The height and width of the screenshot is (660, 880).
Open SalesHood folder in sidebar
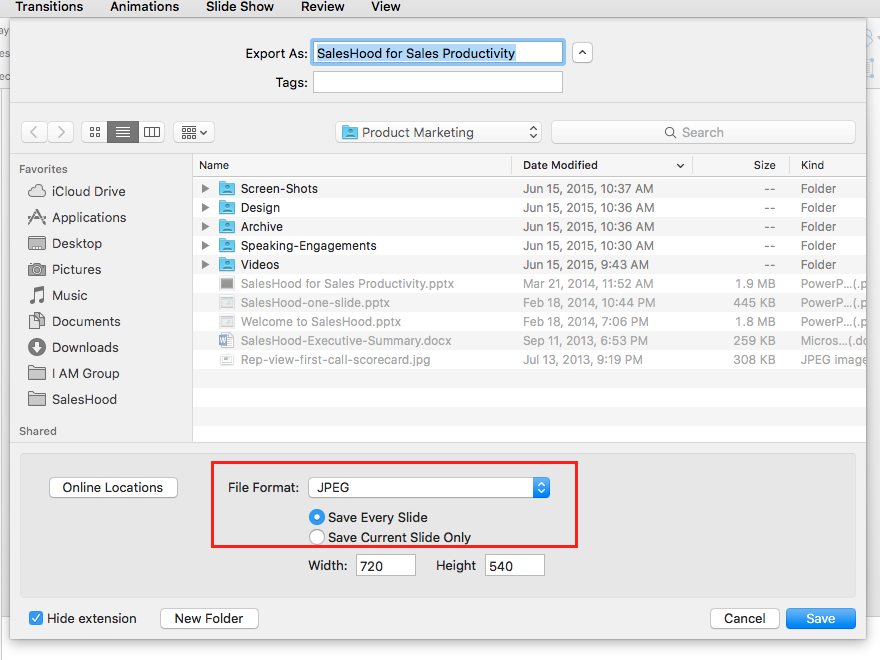point(72,400)
